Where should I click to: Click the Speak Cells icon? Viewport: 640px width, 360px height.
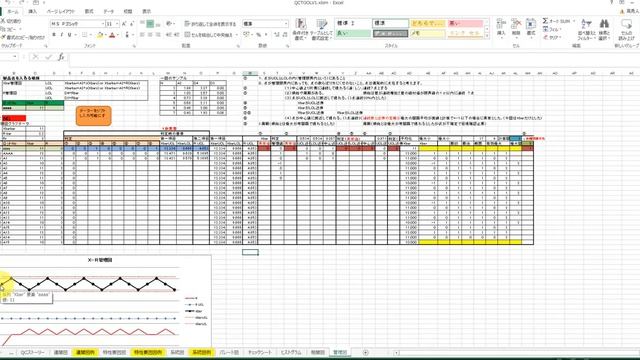point(626,29)
